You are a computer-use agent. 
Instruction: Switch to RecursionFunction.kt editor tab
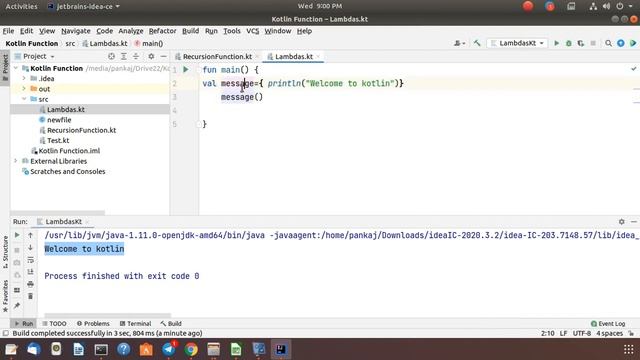[217, 57]
